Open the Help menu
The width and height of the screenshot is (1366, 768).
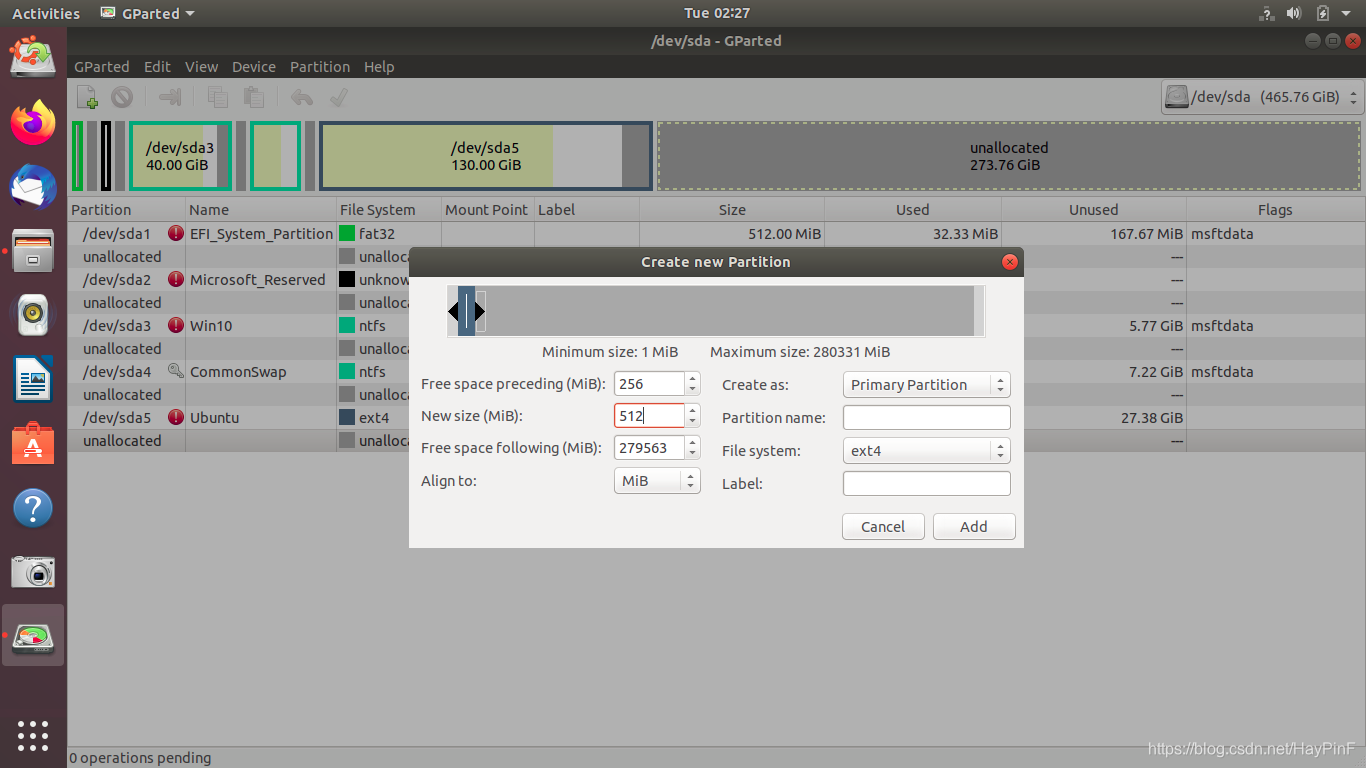point(379,67)
